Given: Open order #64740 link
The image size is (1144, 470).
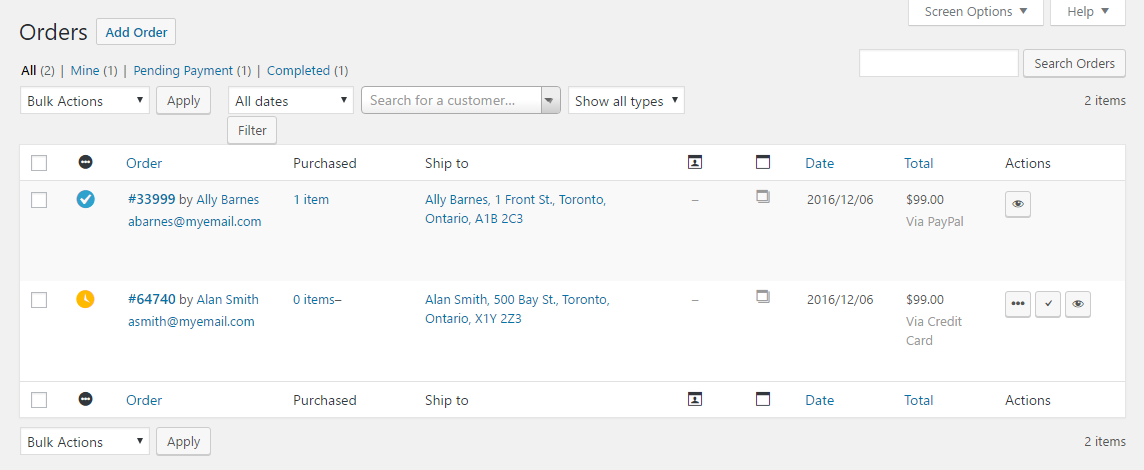Looking at the screenshot, I should [x=152, y=299].
